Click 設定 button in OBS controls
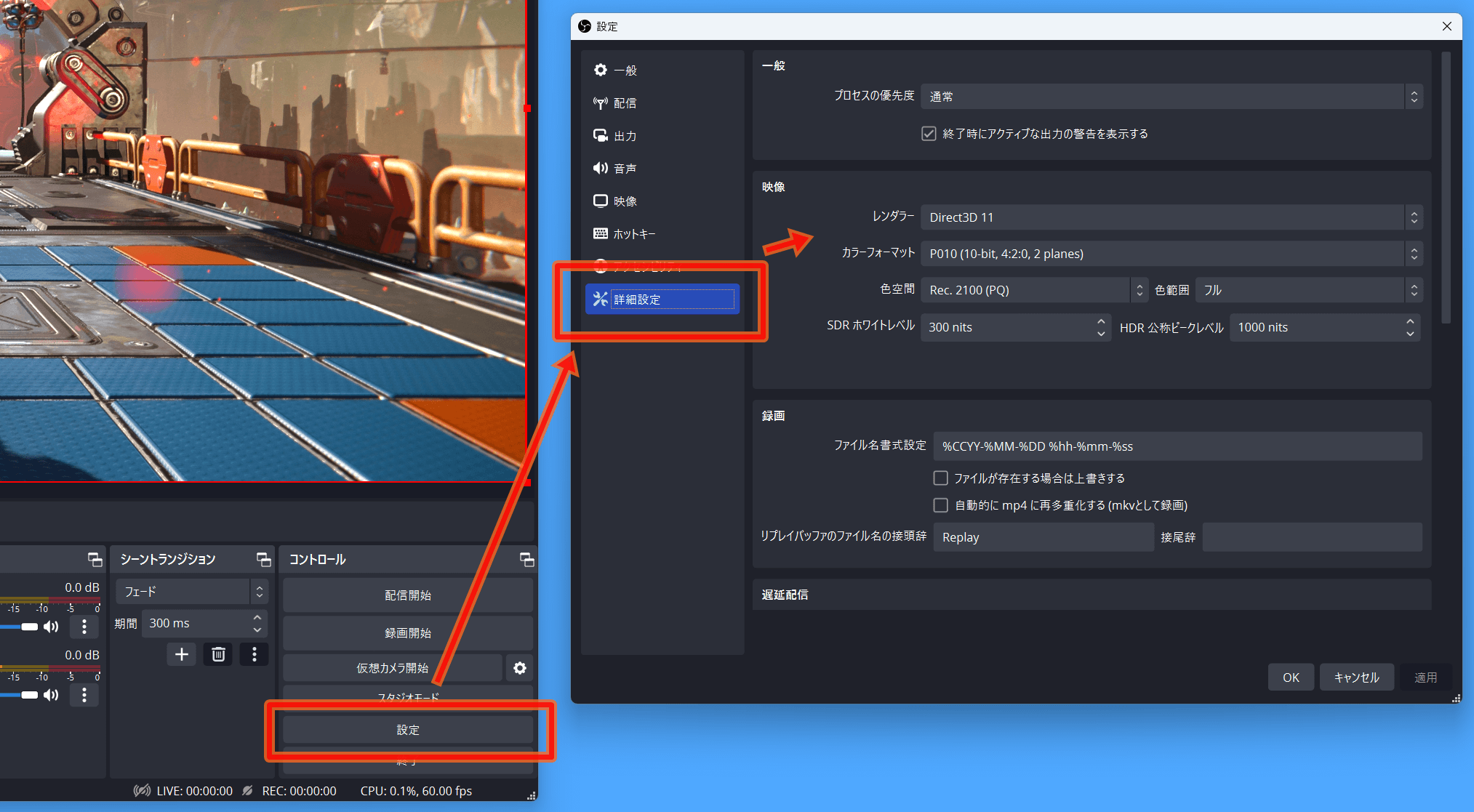1474x812 pixels. (408, 730)
